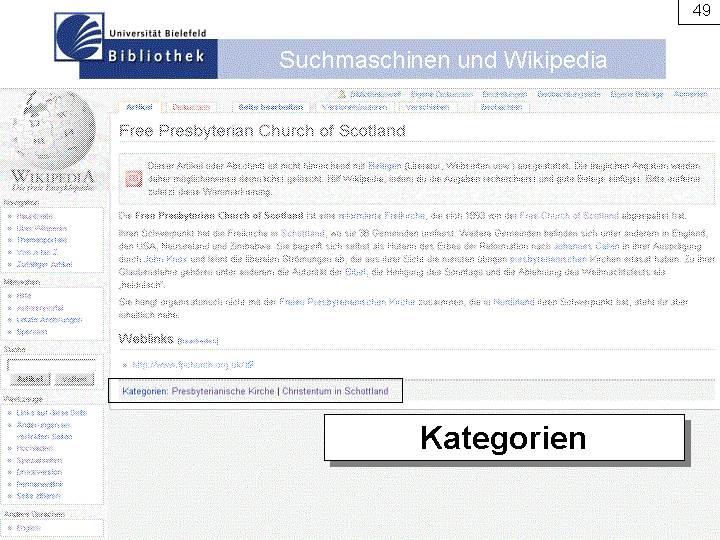The image size is (720, 540).
Task: Open the Nordirland link
Action: (x=514, y=302)
